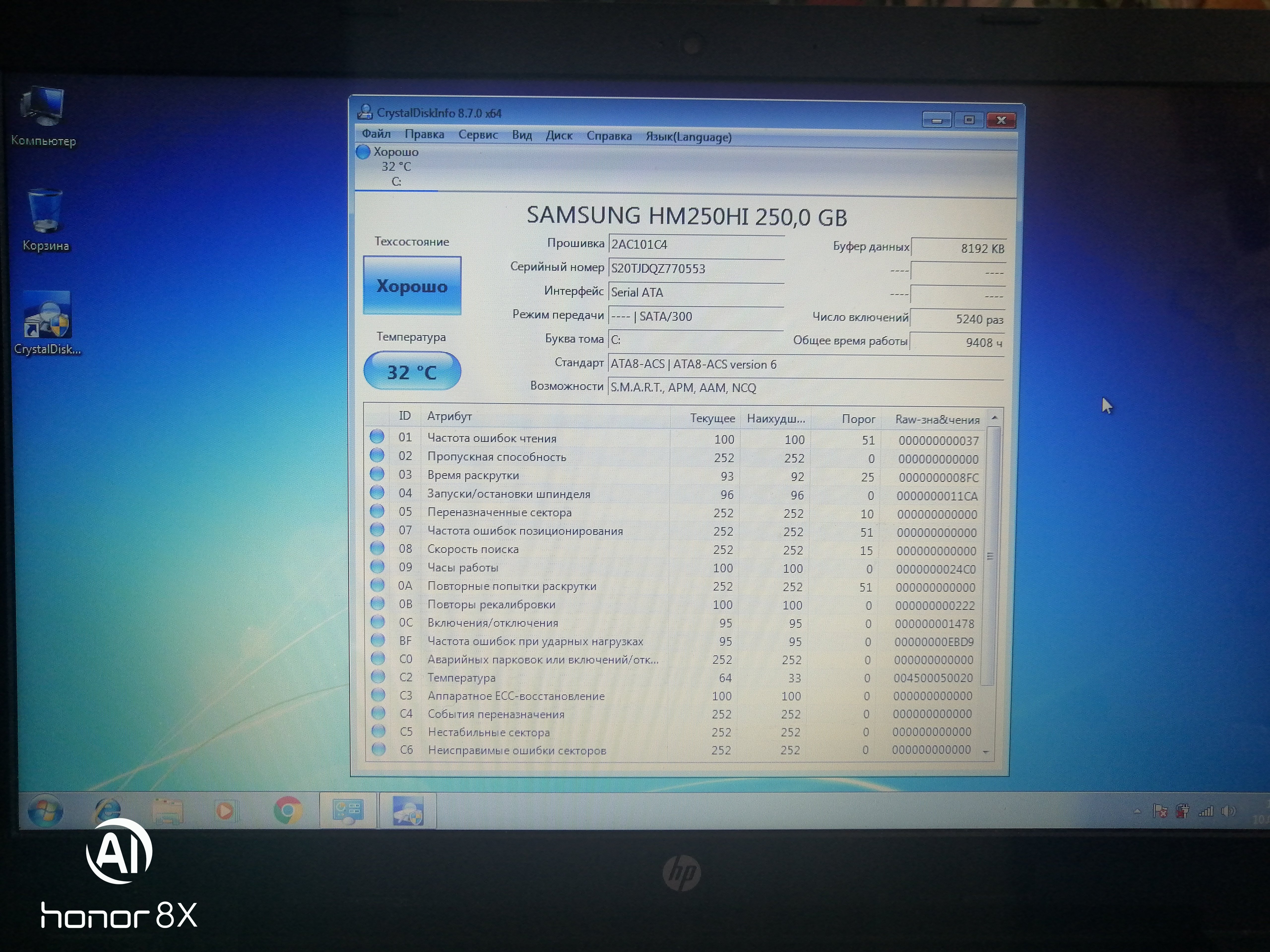The width and height of the screenshot is (1270, 952).
Task: Click status icon for Повторные попытки раскрутки
Action: coord(377,585)
